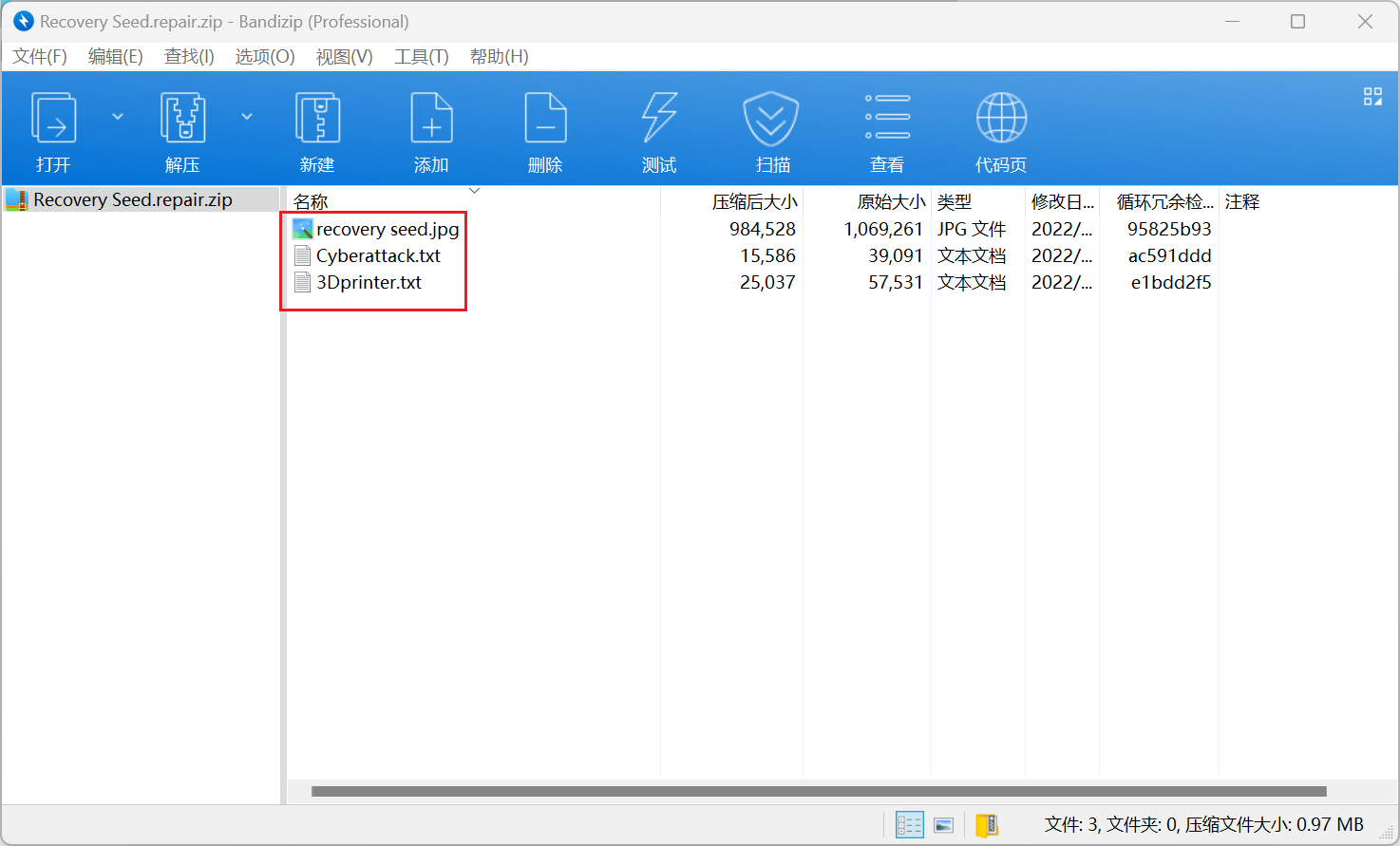
Task: Click CRC value 95825b93
Action: (x=1169, y=229)
